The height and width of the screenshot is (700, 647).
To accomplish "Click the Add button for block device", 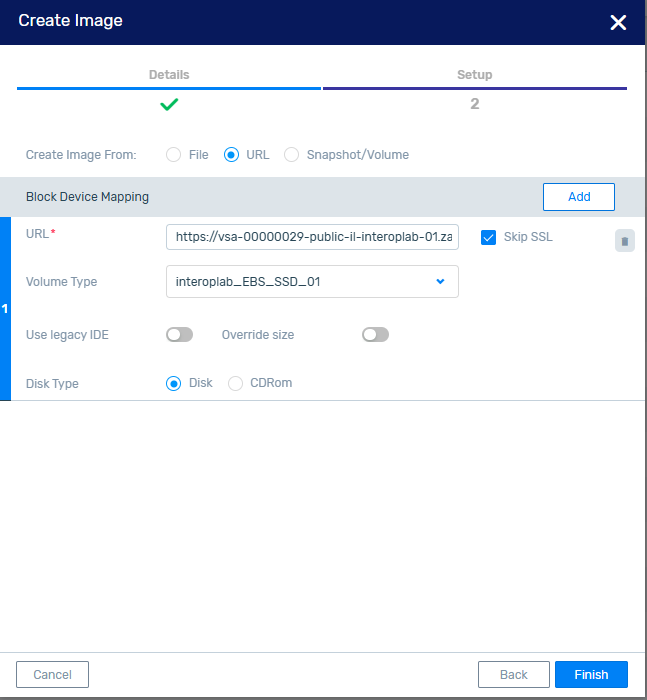I will coord(578,197).
